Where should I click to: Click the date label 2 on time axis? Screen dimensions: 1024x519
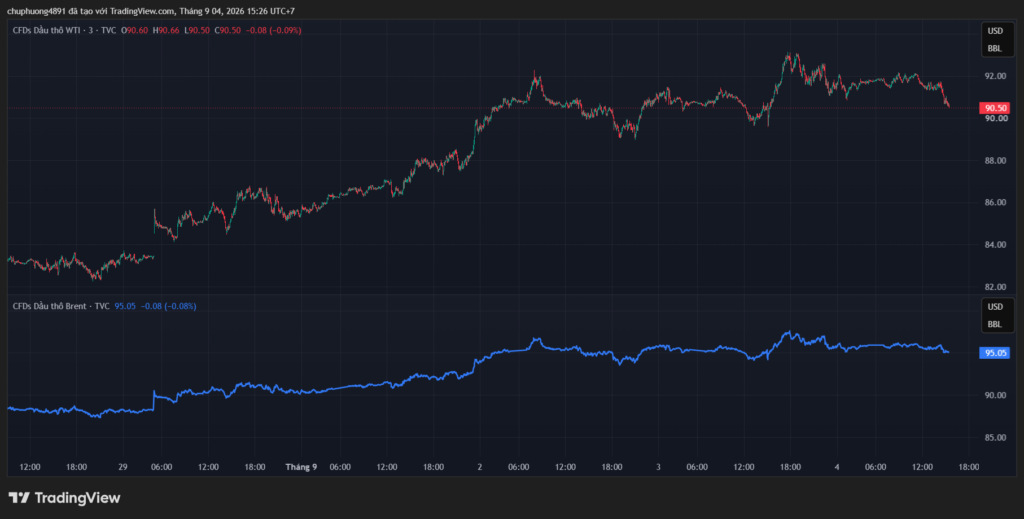[x=480, y=467]
